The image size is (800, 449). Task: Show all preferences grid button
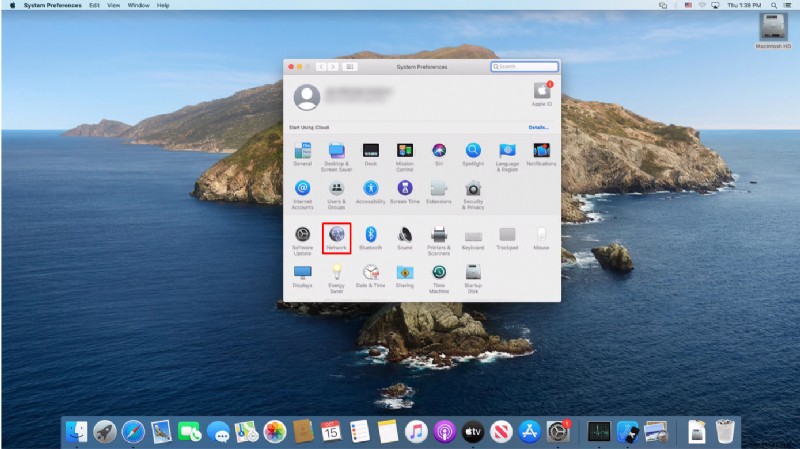350,67
